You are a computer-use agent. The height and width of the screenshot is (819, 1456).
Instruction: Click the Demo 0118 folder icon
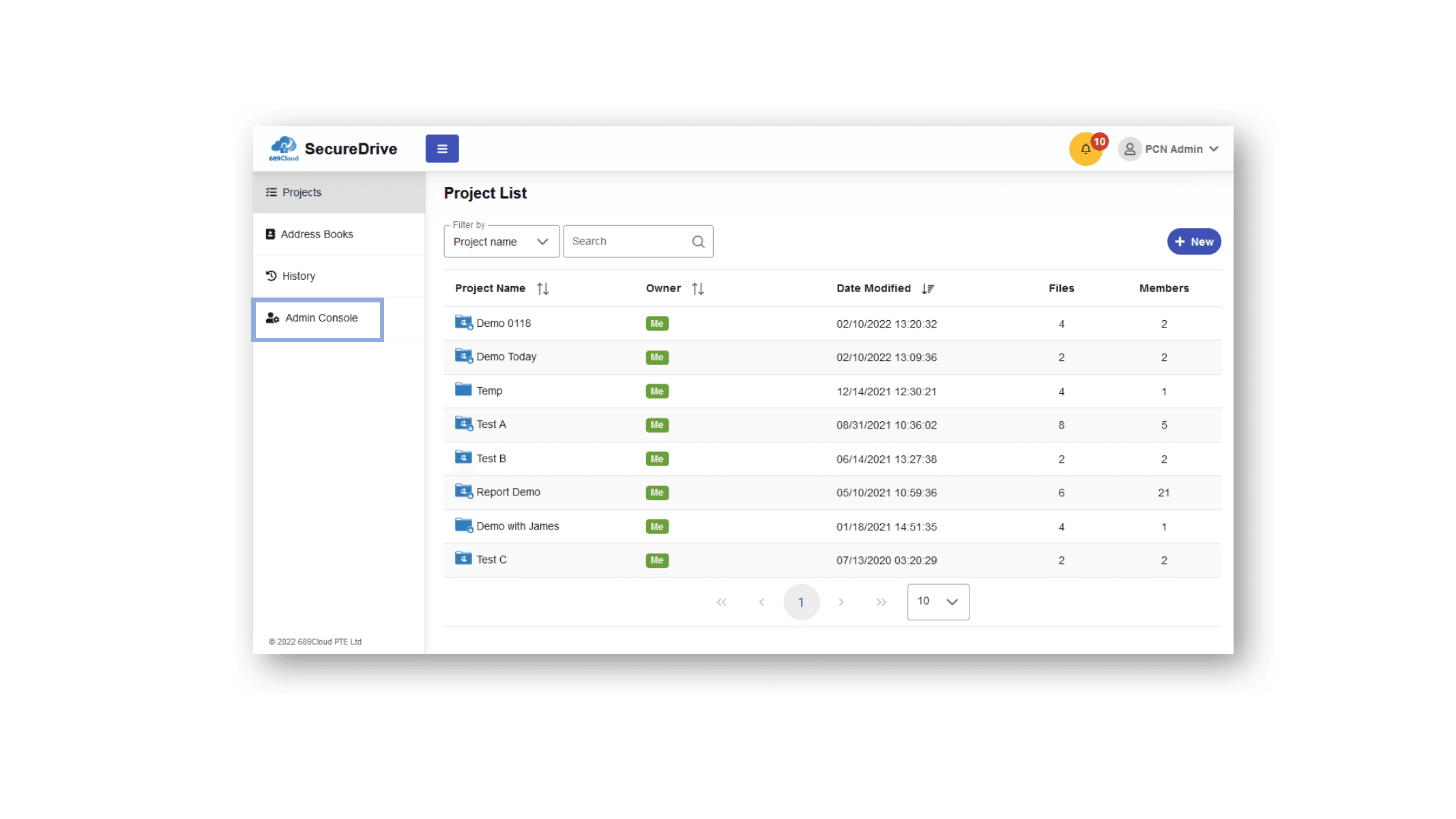464,322
